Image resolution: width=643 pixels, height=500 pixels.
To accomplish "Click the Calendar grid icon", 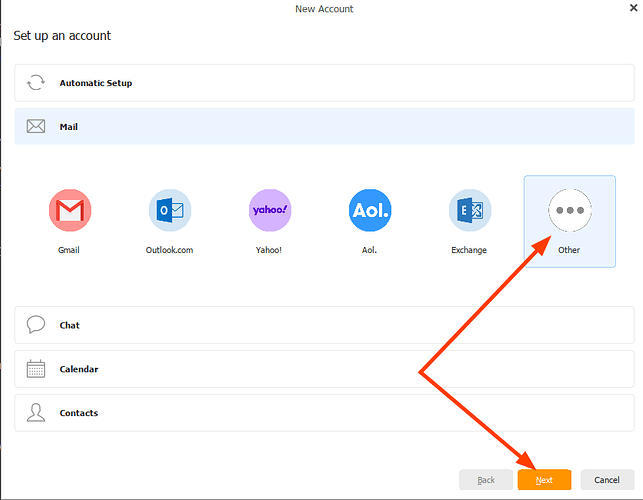I will (x=36, y=369).
